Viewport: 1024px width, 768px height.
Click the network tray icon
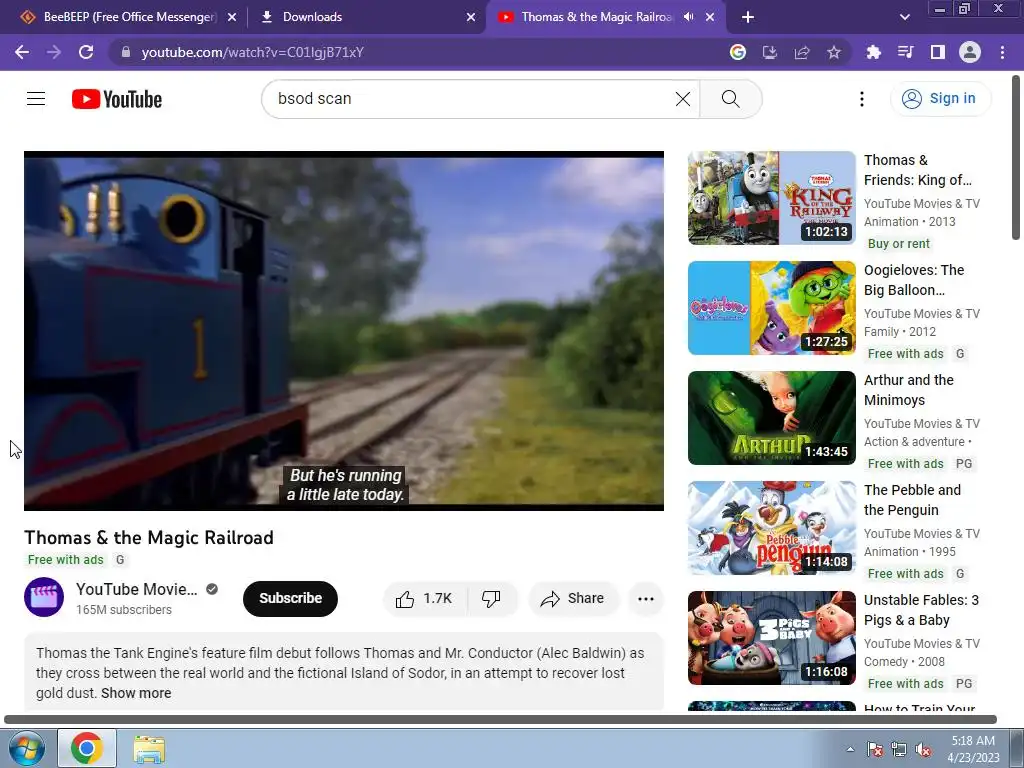click(x=899, y=750)
